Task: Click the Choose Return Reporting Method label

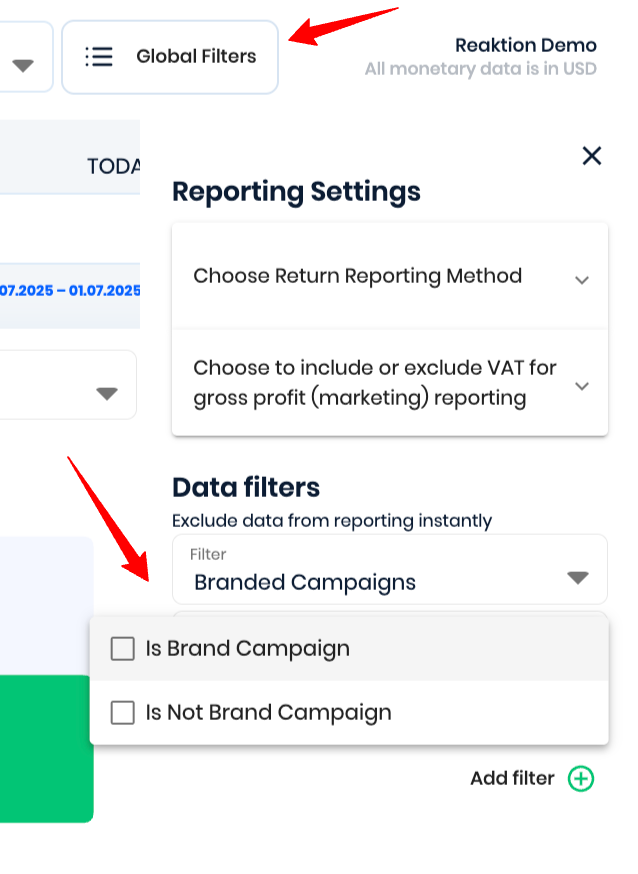Action: (358, 276)
